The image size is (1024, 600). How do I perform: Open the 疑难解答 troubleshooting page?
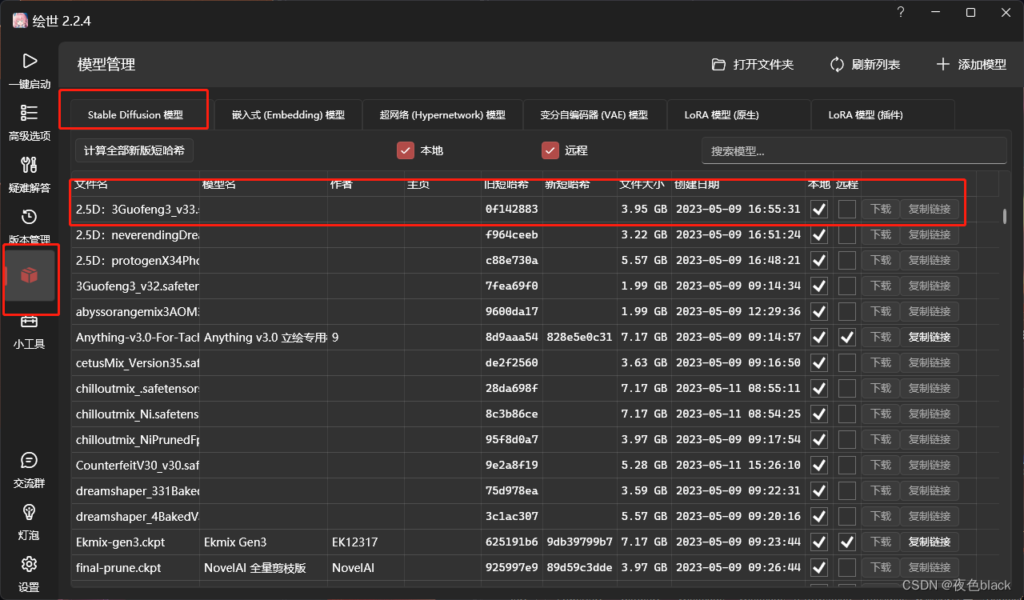click(29, 165)
